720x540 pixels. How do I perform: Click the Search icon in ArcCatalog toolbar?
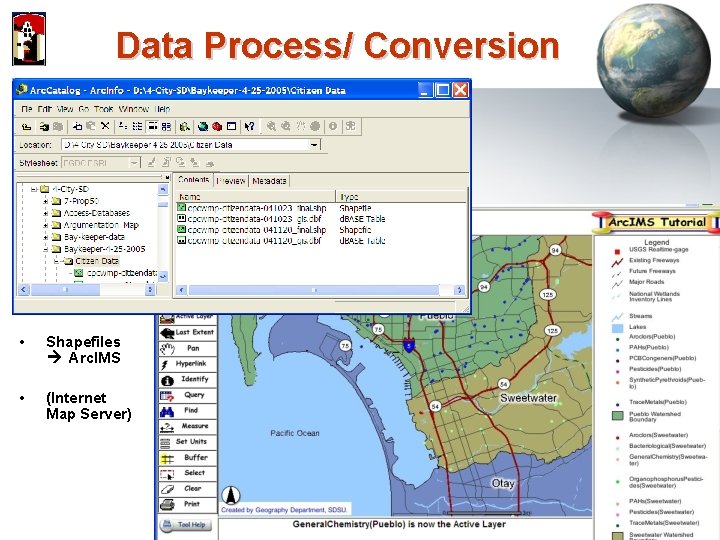click(x=185, y=126)
